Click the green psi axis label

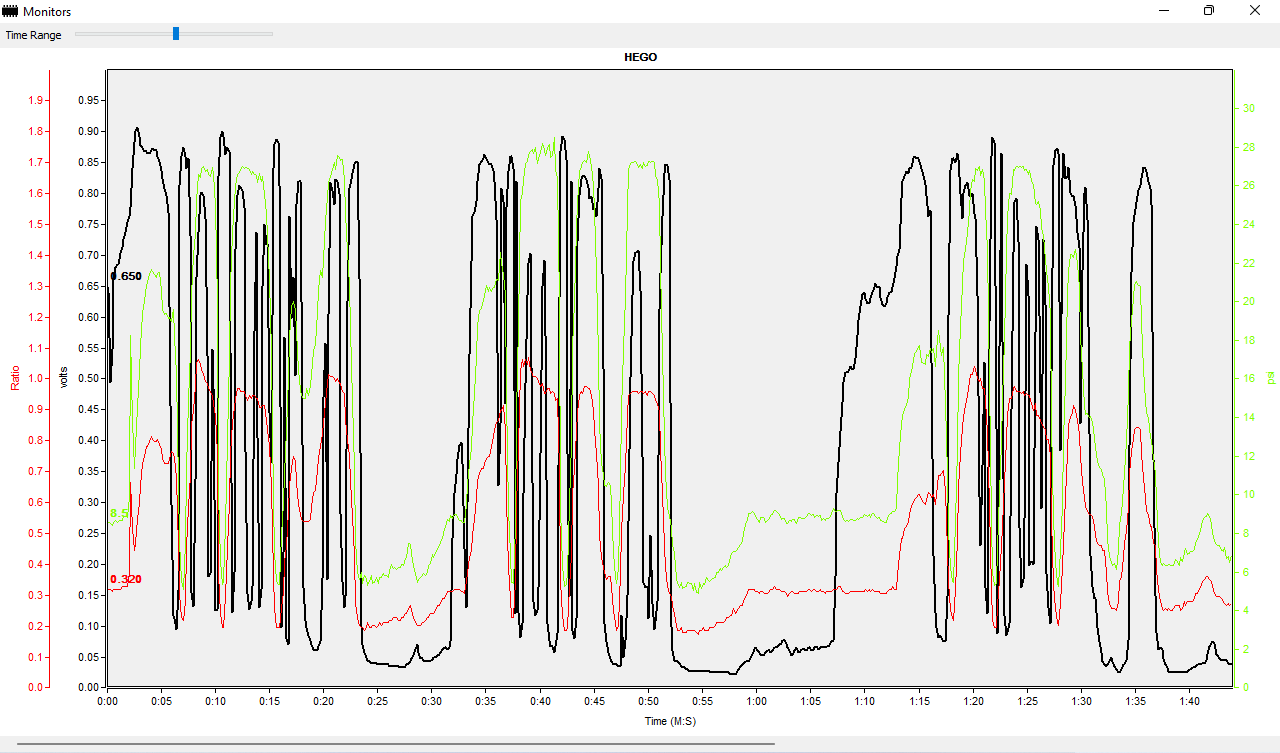(1271, 378)
